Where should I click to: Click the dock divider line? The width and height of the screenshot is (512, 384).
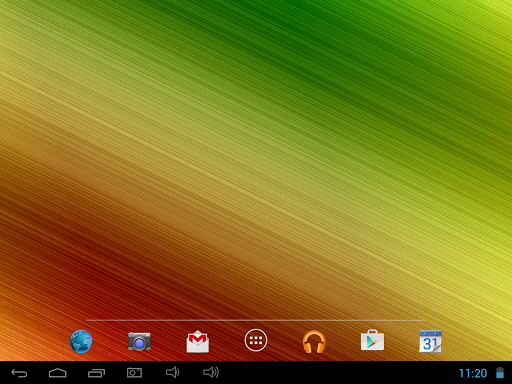tap(256, 320)
